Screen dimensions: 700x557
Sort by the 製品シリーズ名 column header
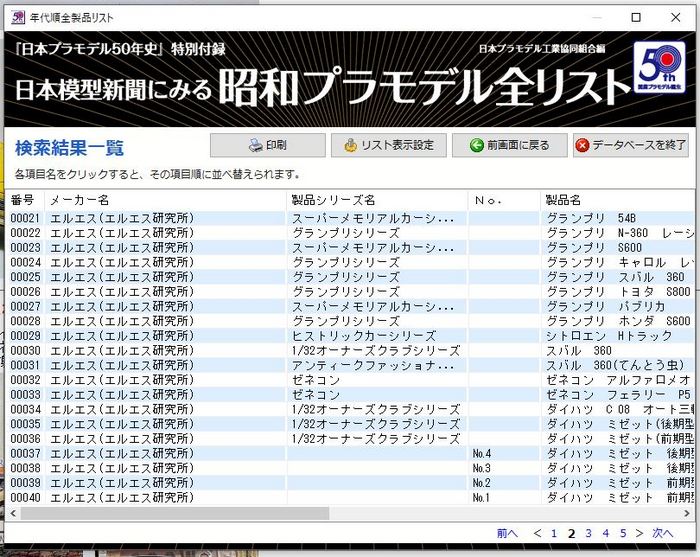333,200
